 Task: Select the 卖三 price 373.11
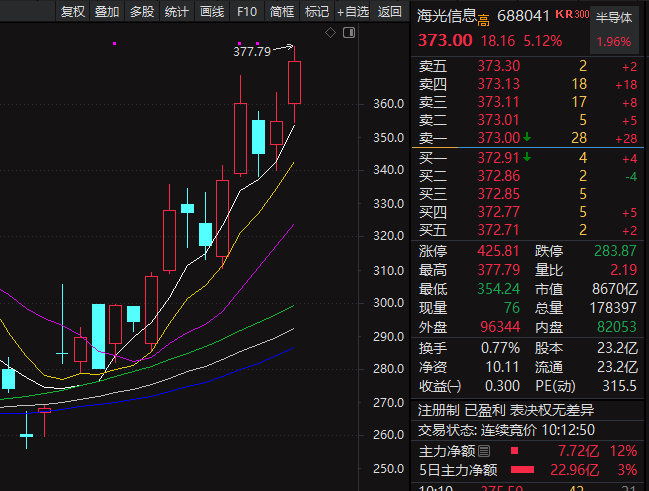(498, 102)
